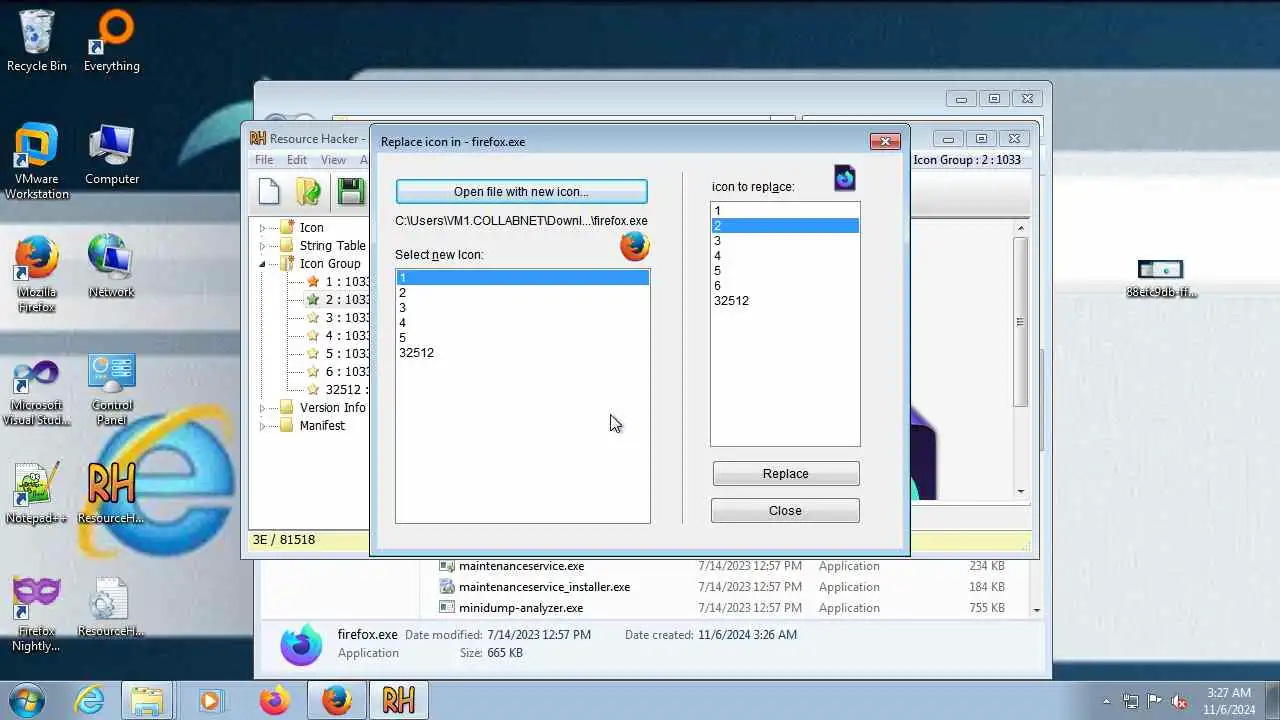Image resolution: width=1280 pixels, height=720 pixels.
Task: Select the ResourceHacker RH desktop shortcut
Action: point(111,493)
